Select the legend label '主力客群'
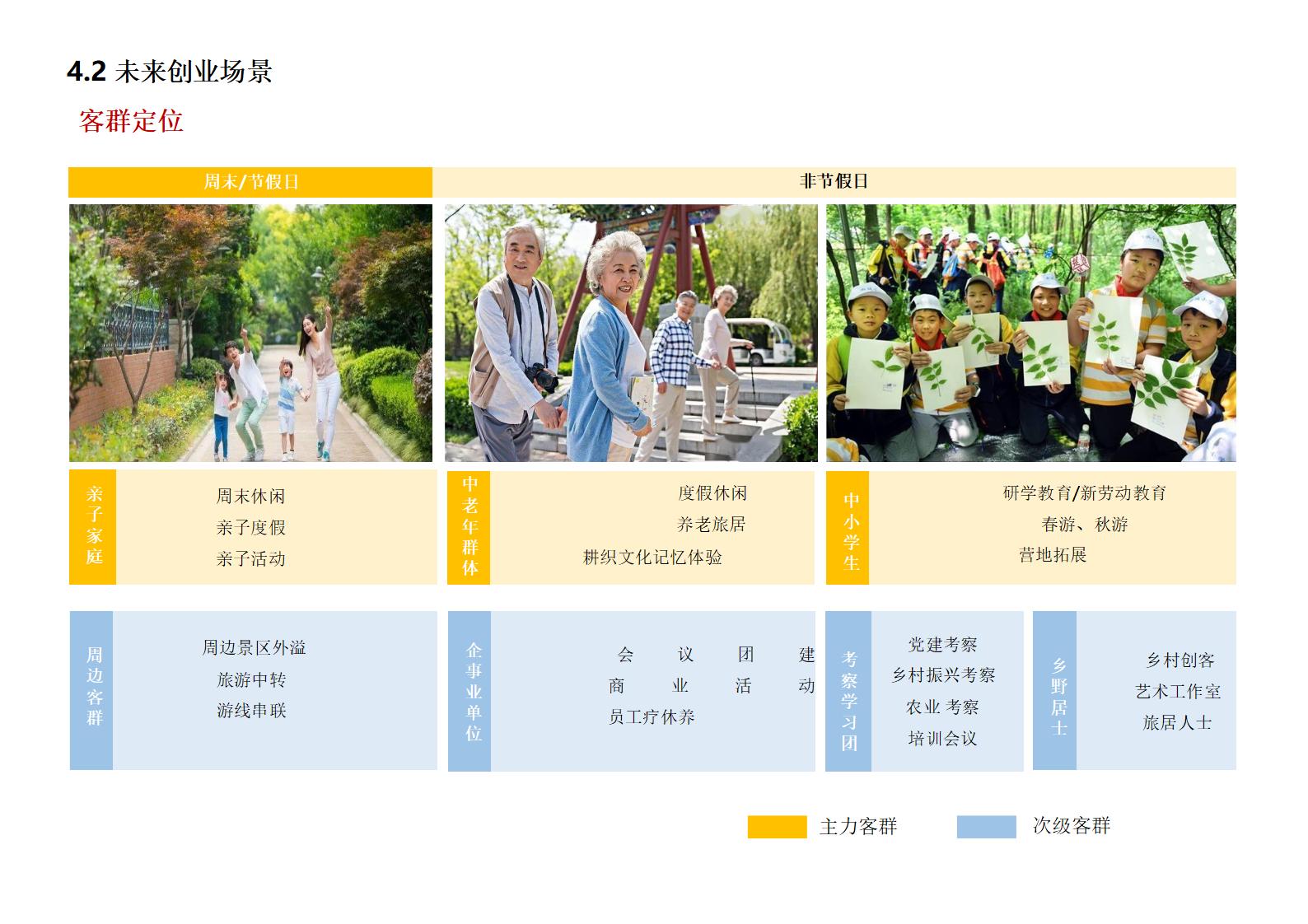The height and width of the screenshot is (924, 1308). coord(858,827)
